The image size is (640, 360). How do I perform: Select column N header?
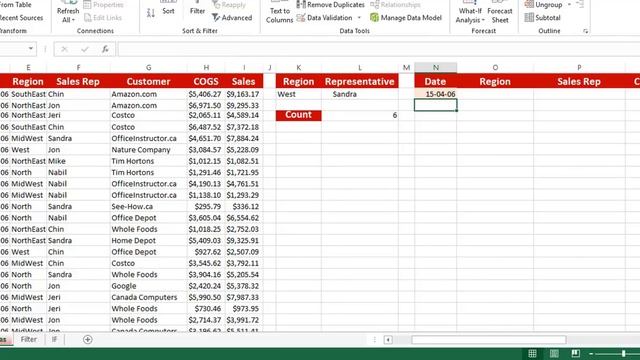[436, 67]
